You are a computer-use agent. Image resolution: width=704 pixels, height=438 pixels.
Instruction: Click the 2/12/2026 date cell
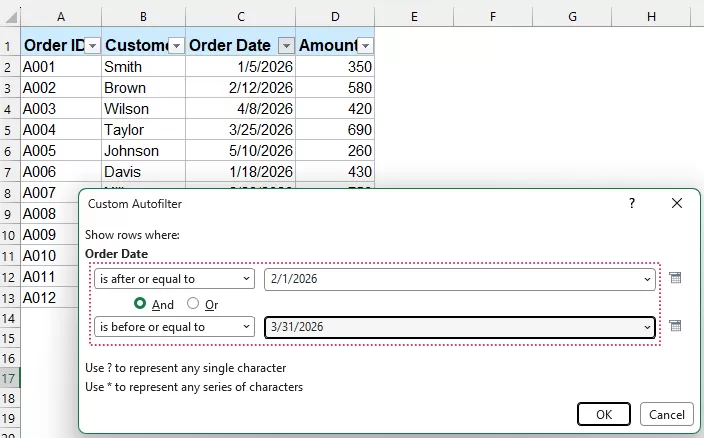click(x=241, y=88)
